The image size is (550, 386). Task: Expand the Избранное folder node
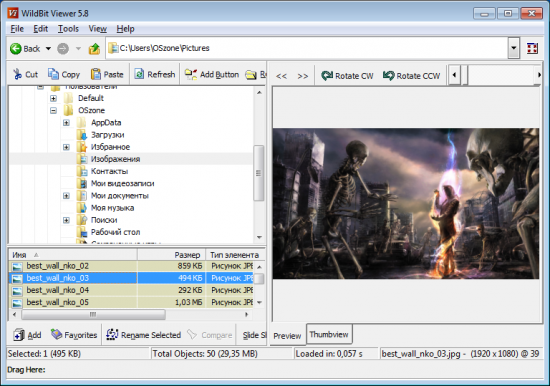coord(66,147)
